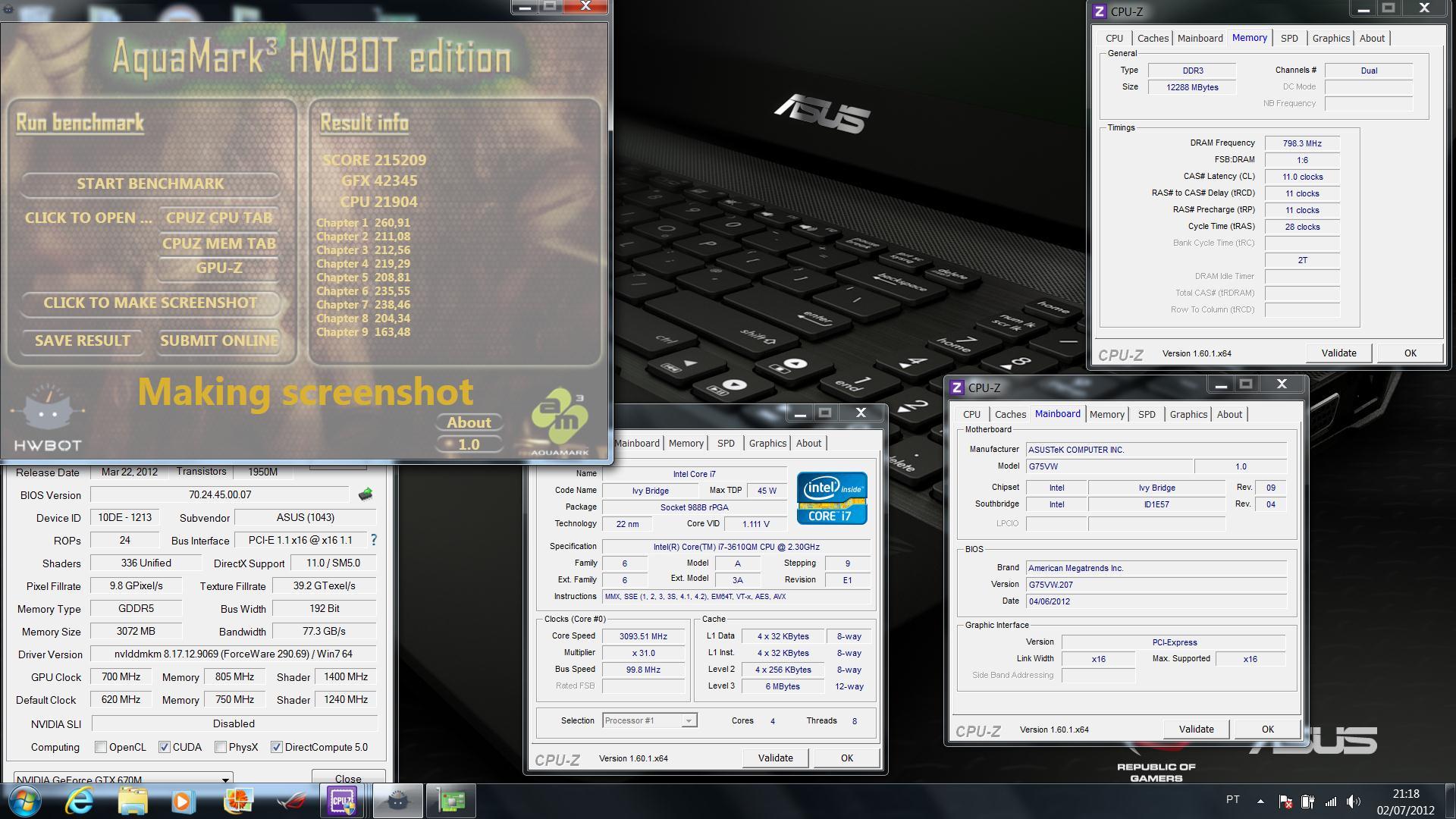Open About tab in Mainboard window
Screen dimensions: 1456x819
tap(1229, 414)
